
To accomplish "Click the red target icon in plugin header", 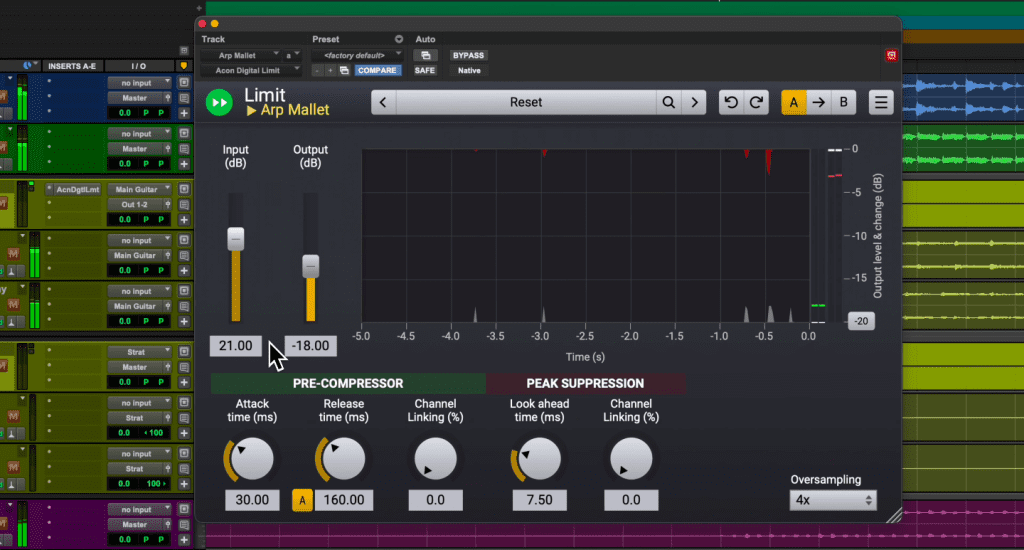I will [x=891, y=56].
